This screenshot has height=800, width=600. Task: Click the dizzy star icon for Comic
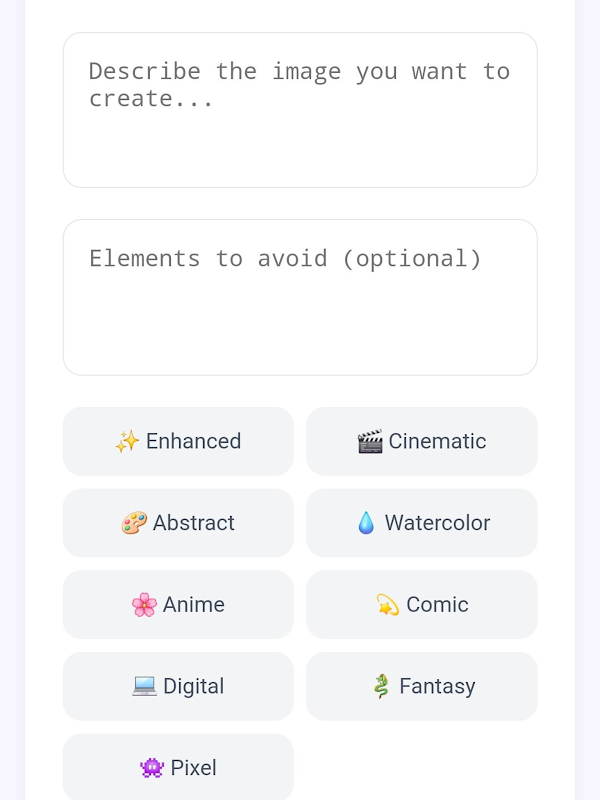(x=387, y=605)
